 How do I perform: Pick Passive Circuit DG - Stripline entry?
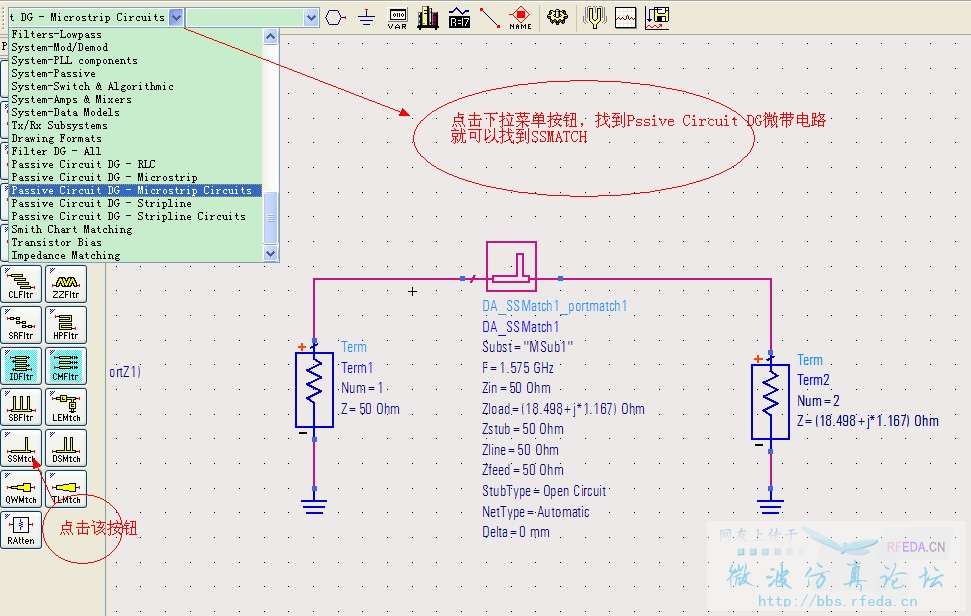pyautogui.click(x=135, y=204)
